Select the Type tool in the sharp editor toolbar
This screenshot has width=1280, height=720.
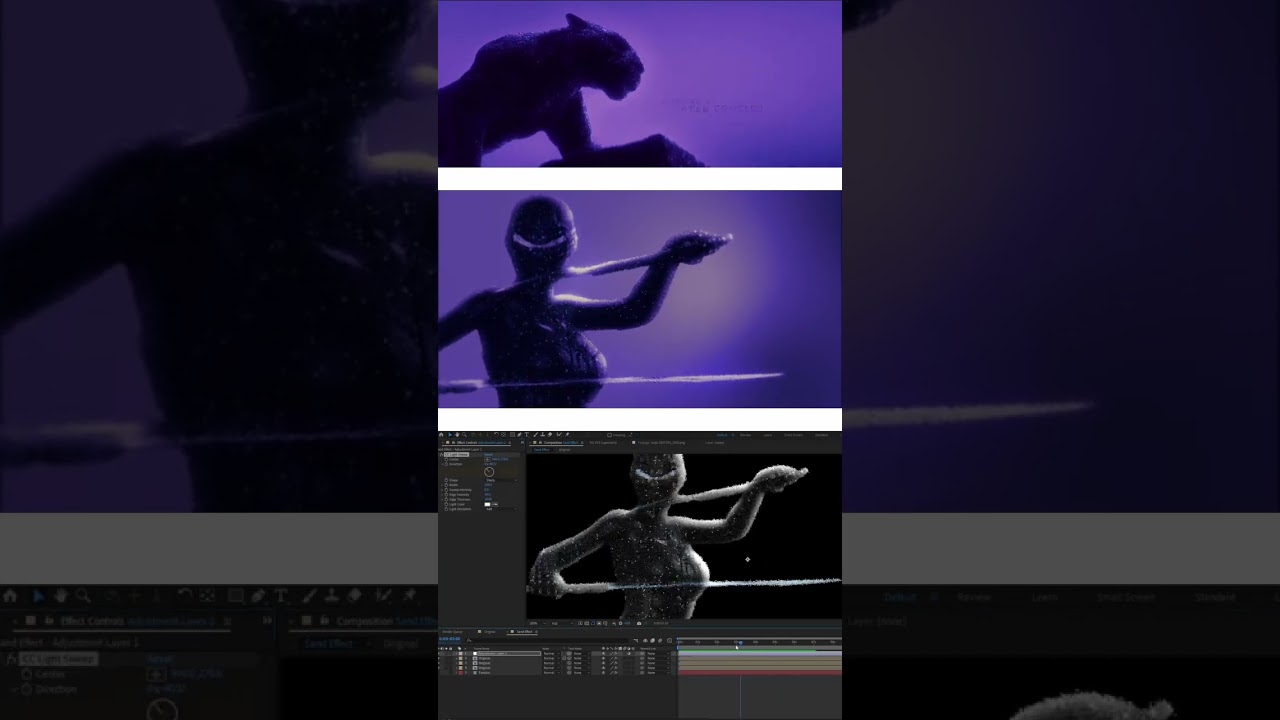point(526,435)
